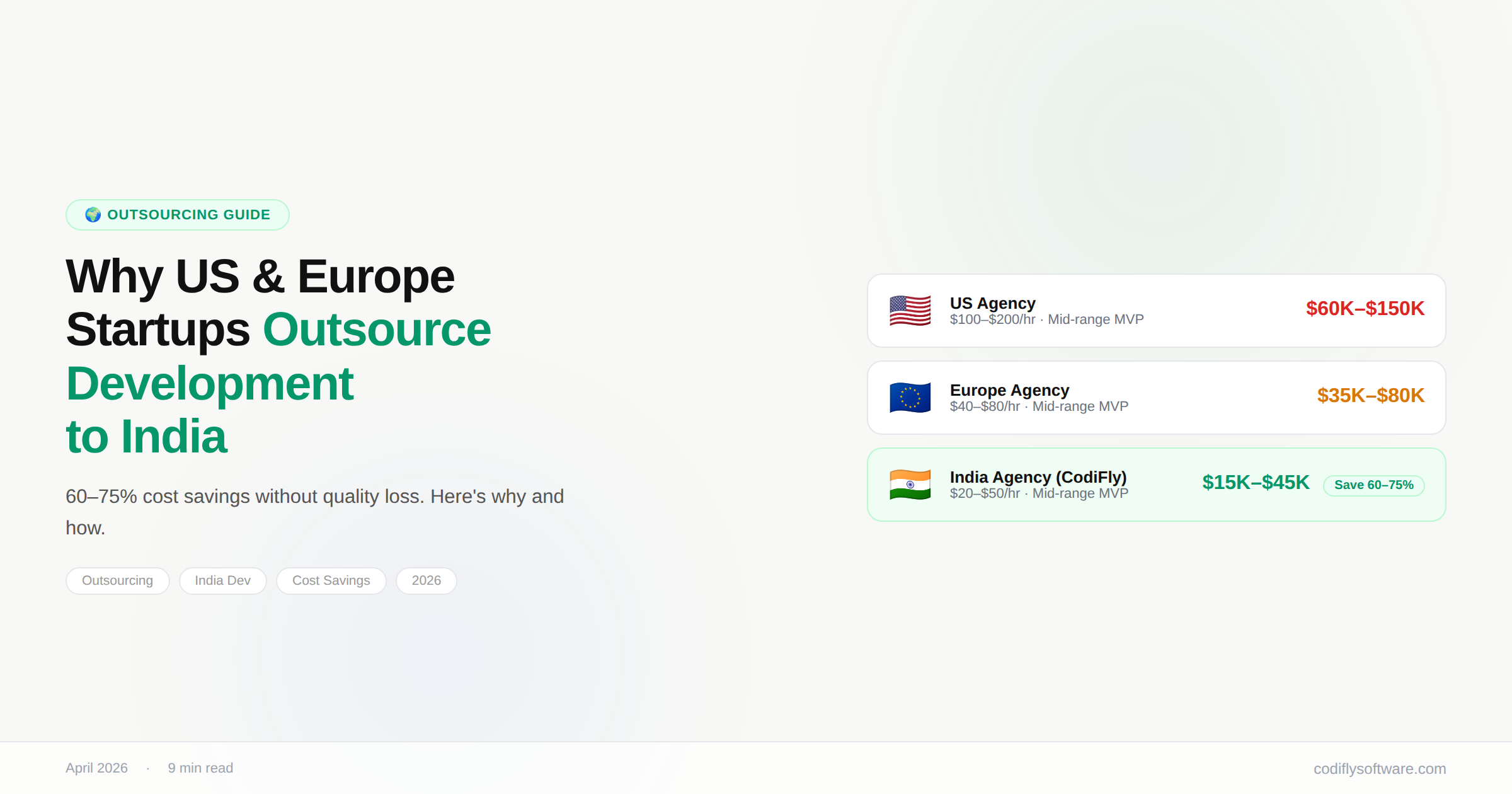Click the $60K–$150K price
This screenshot has width=1512, height=794.
coord(1365,308)
